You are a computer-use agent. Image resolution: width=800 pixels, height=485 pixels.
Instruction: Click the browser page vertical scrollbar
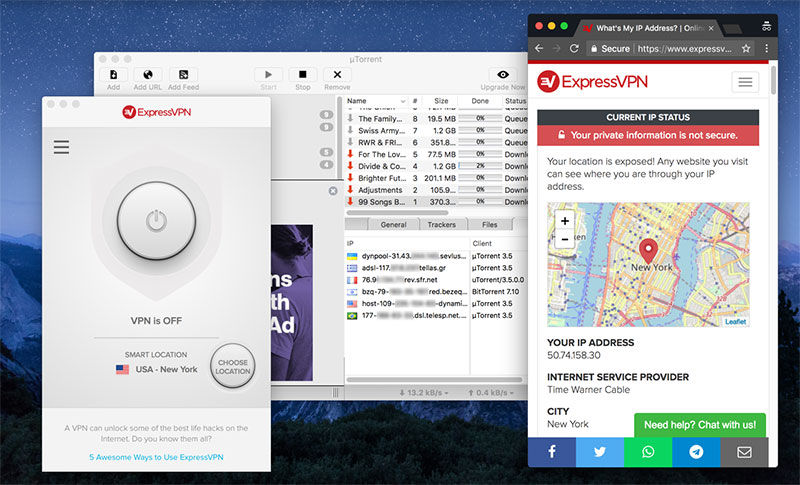[773, 79]
